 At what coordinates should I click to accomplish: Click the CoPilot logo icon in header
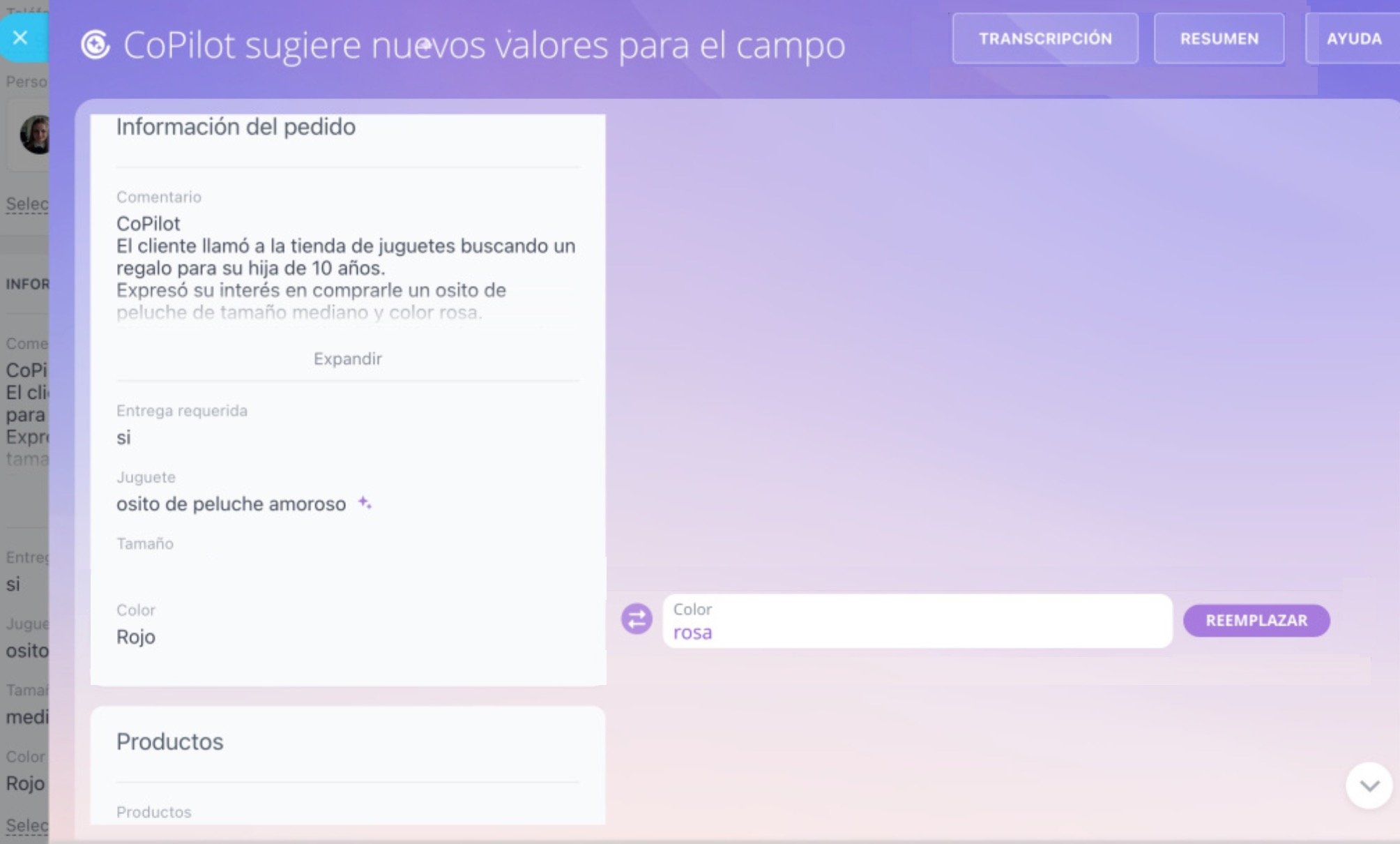tap(96, 45)
